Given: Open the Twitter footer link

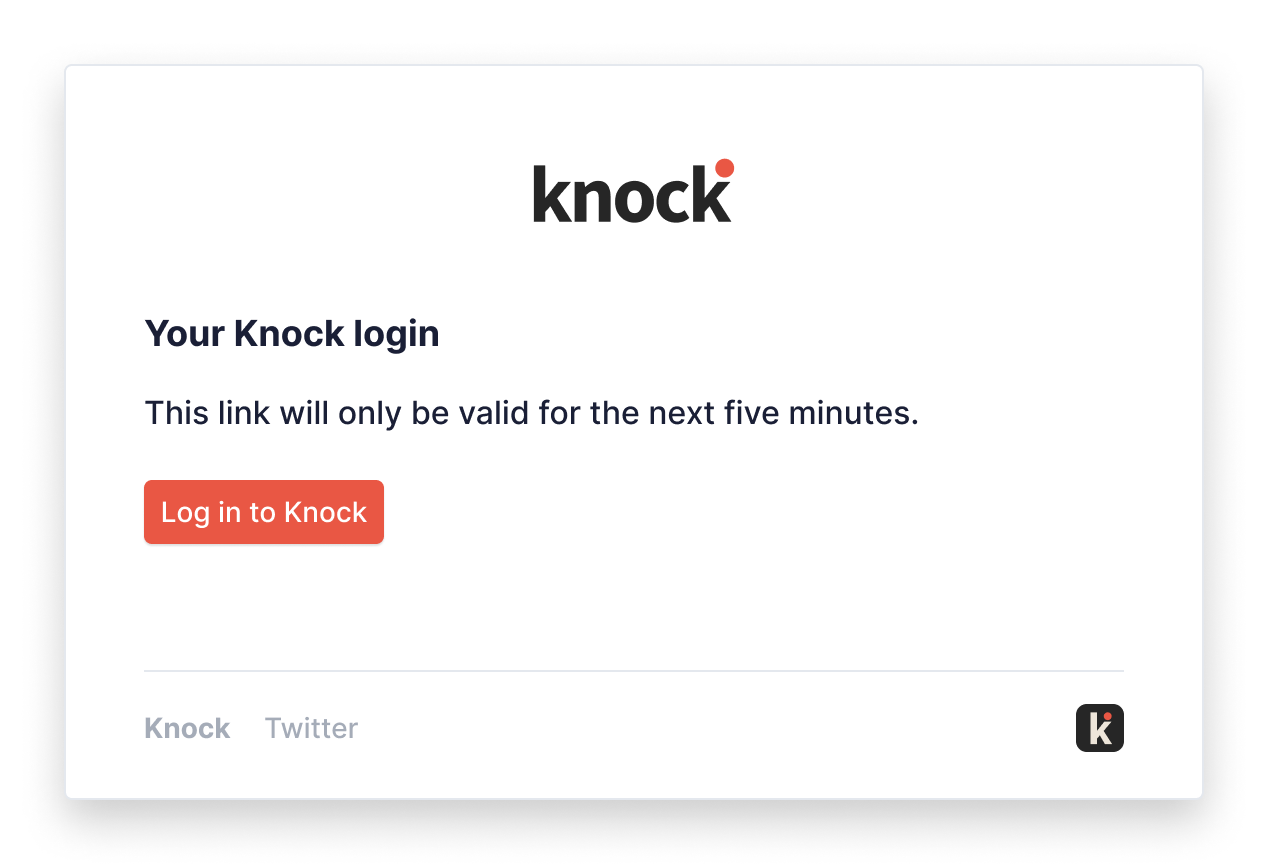Looking at the screenshot, I should (311, 728).
